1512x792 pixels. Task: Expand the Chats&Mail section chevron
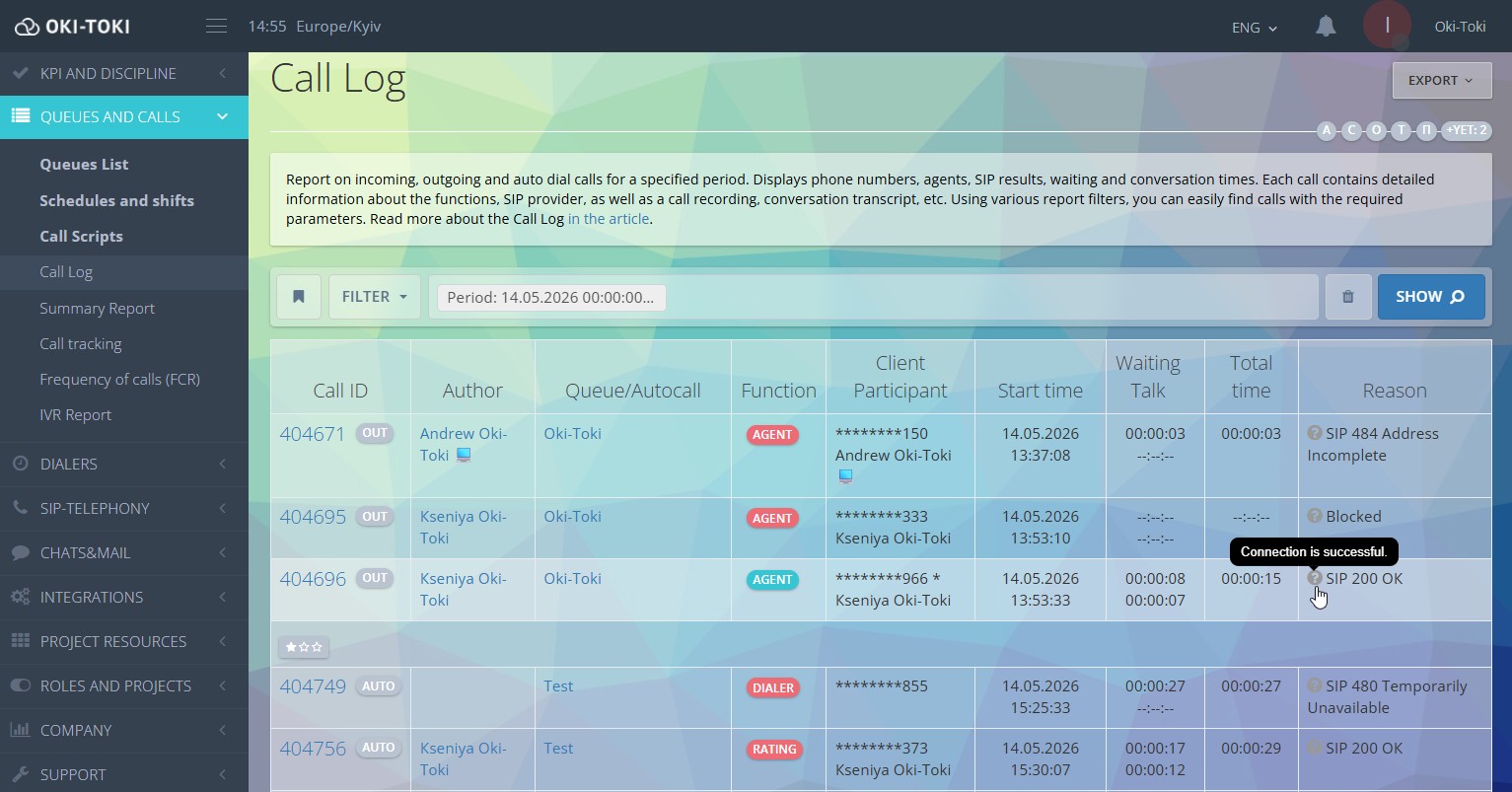223,552
